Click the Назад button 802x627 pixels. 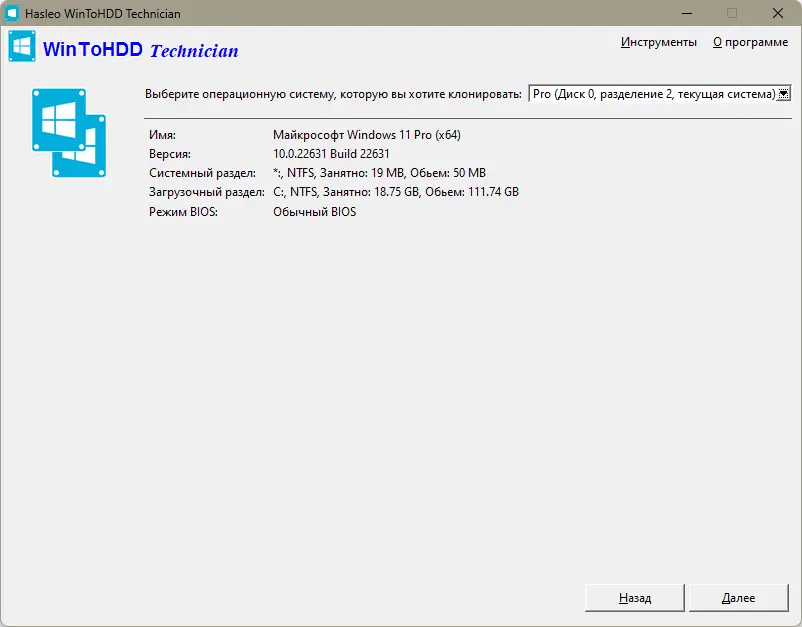click(634, 597)
